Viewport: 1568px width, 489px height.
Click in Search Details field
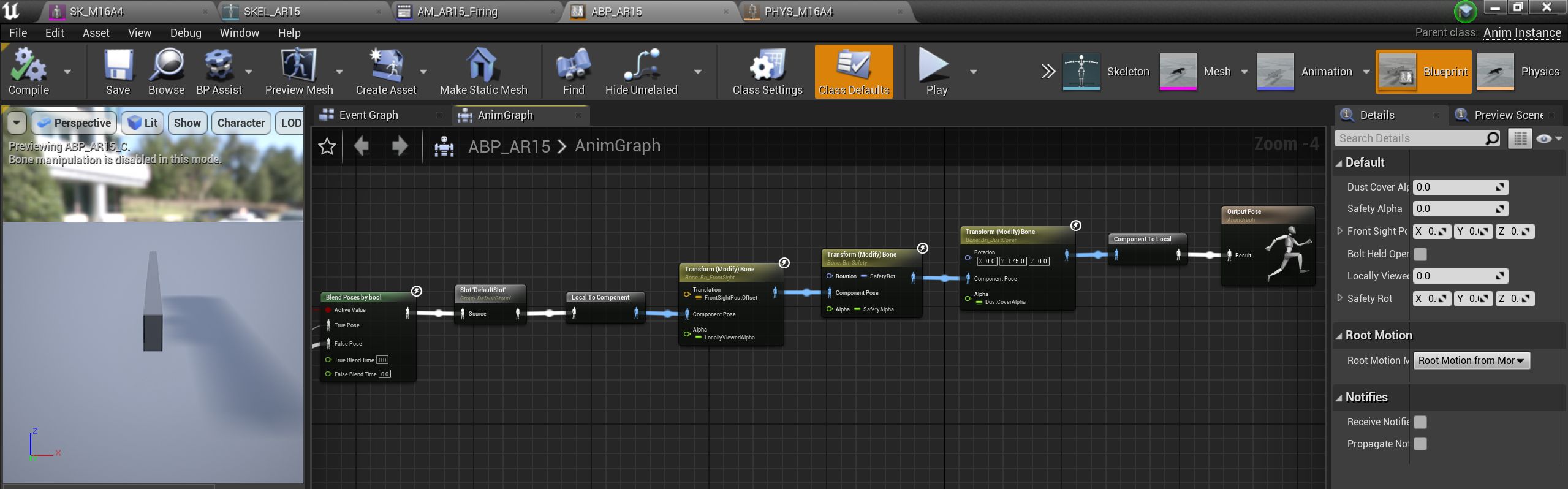1412,138
